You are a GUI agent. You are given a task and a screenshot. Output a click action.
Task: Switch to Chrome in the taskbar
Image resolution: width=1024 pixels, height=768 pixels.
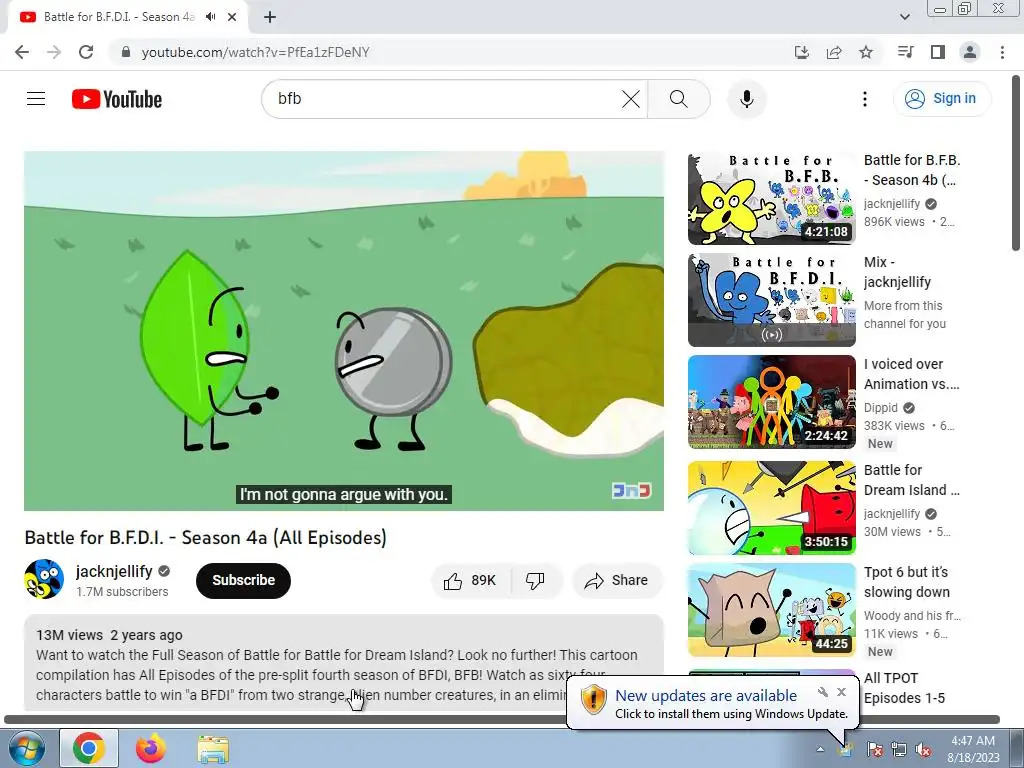click(x=89, y=748)
